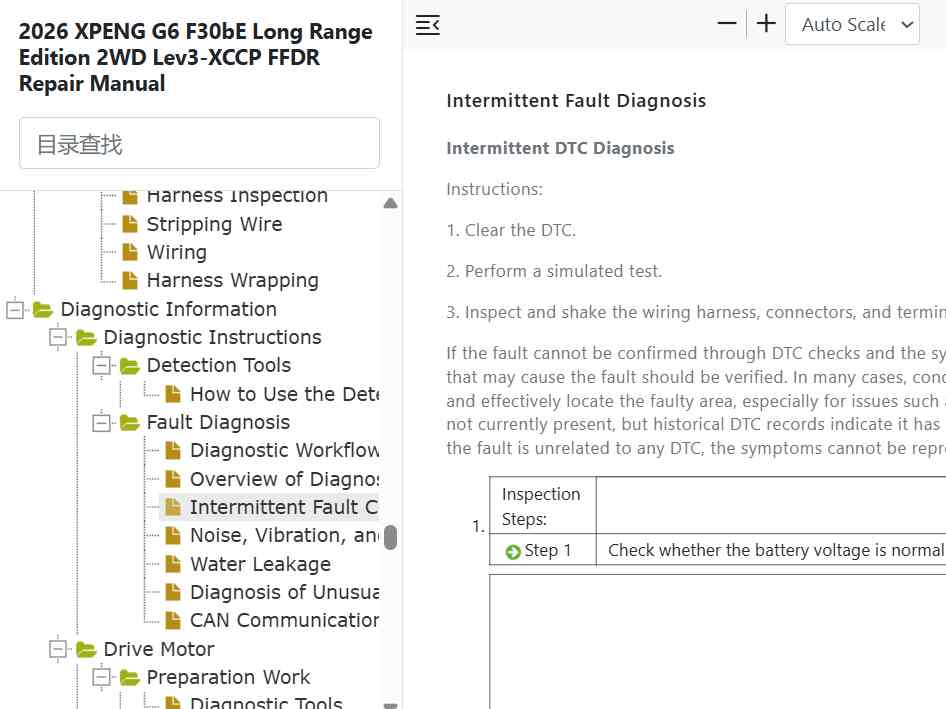946x709 pixels.
Task: Click the Preparation Work folder icon
Action: pos(129,678)
